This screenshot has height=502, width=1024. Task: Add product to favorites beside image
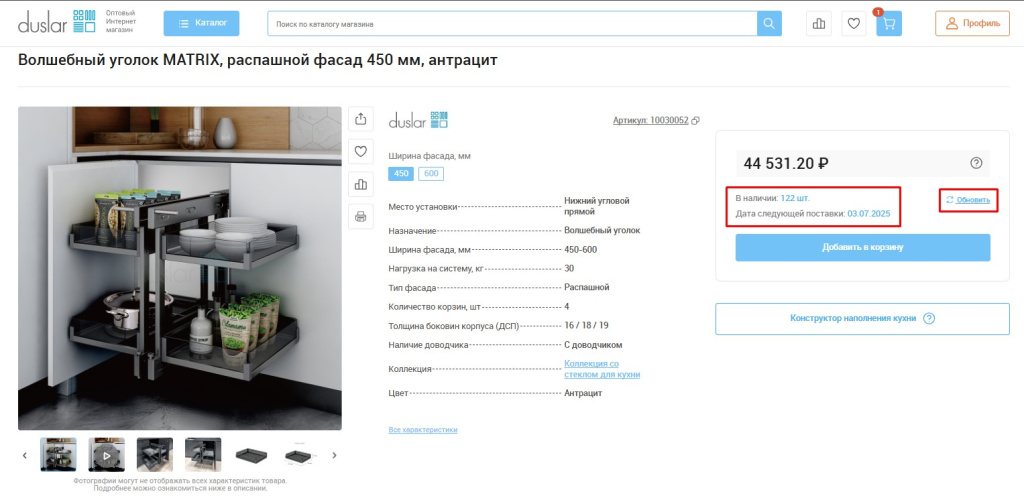point(360,151)
